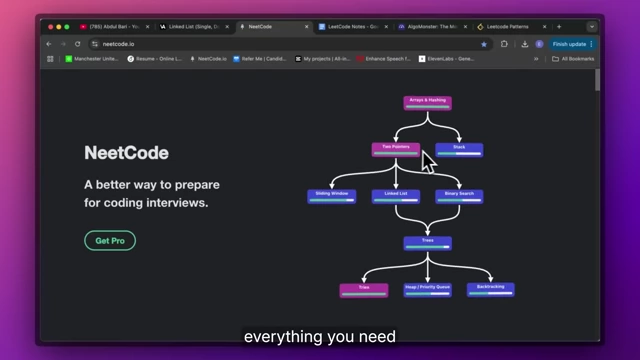The width and height of the screenshot is (640, 360).
Task: Click the page vertical scrollbar
Action: point(597,80)
